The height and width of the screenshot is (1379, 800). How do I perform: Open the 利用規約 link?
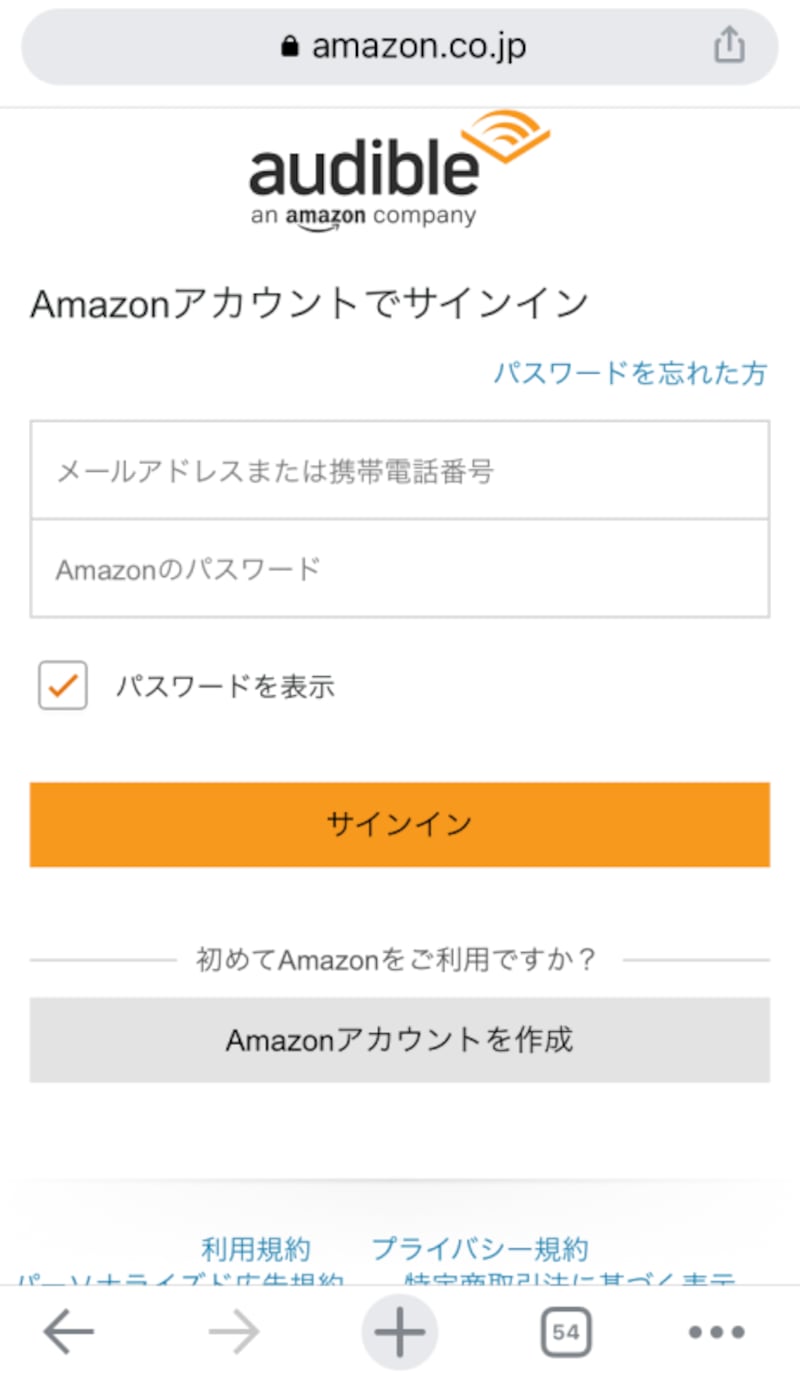click(x=256, y=1249)
